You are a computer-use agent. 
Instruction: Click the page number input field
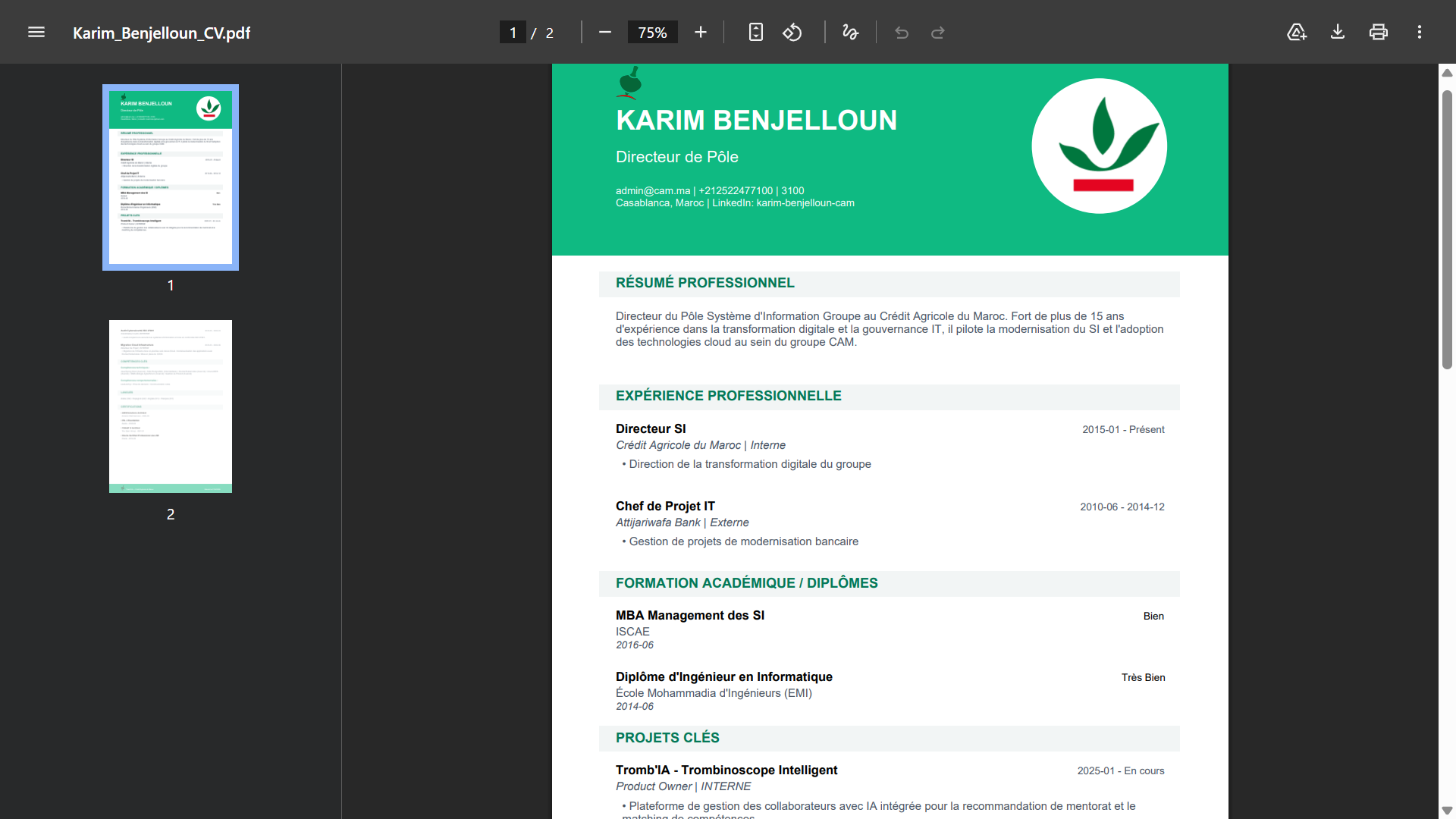[513, 33]
